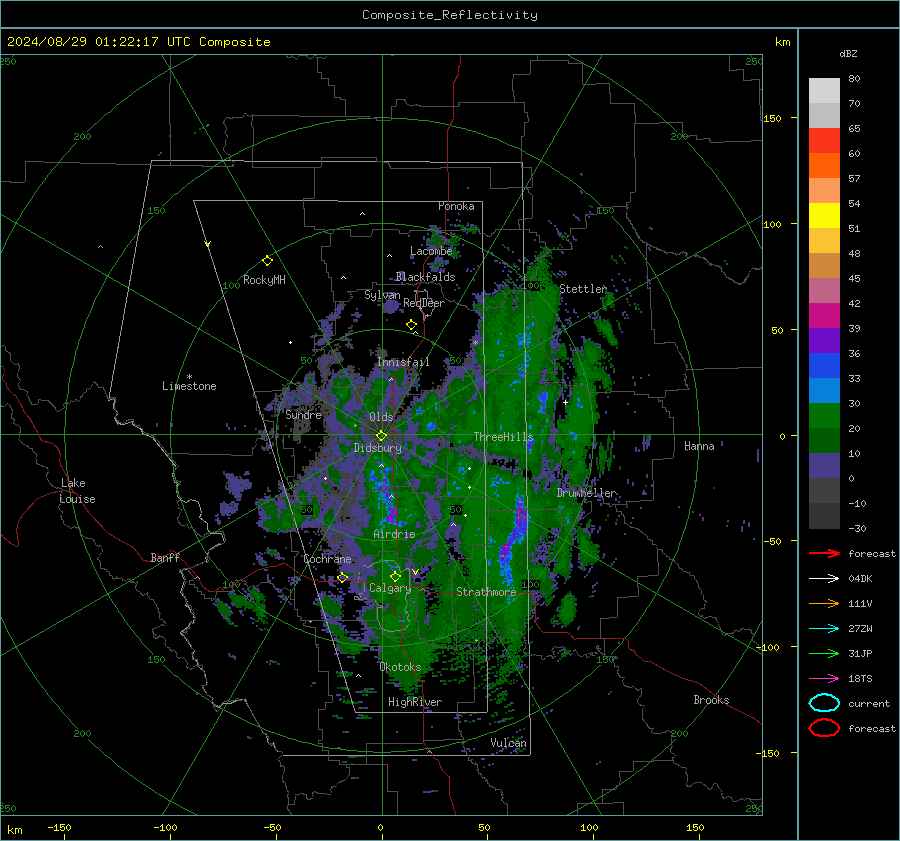Click the Airdrie city label
This screenshot has height=841, width=900.
click(394, 534)
